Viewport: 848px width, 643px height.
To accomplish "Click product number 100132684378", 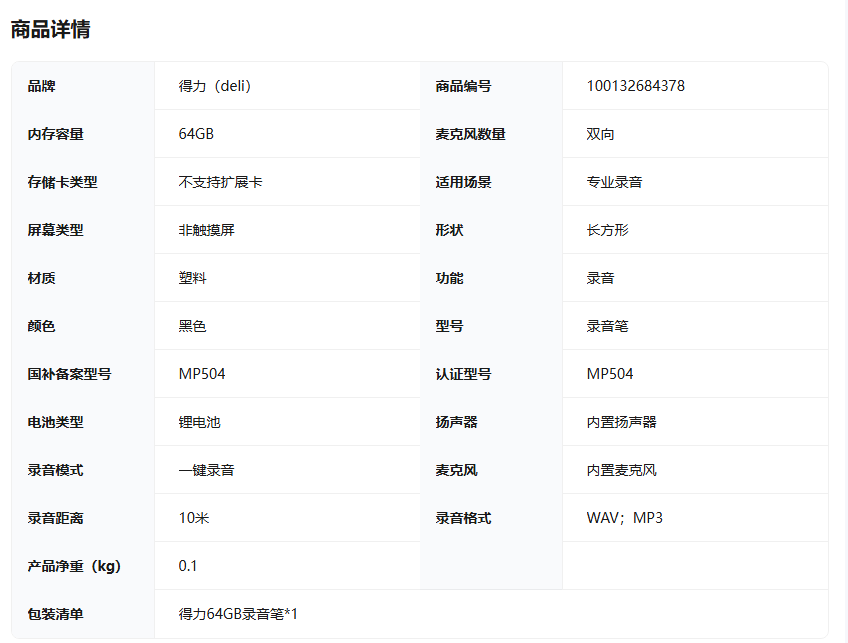I will coord(635,86).
